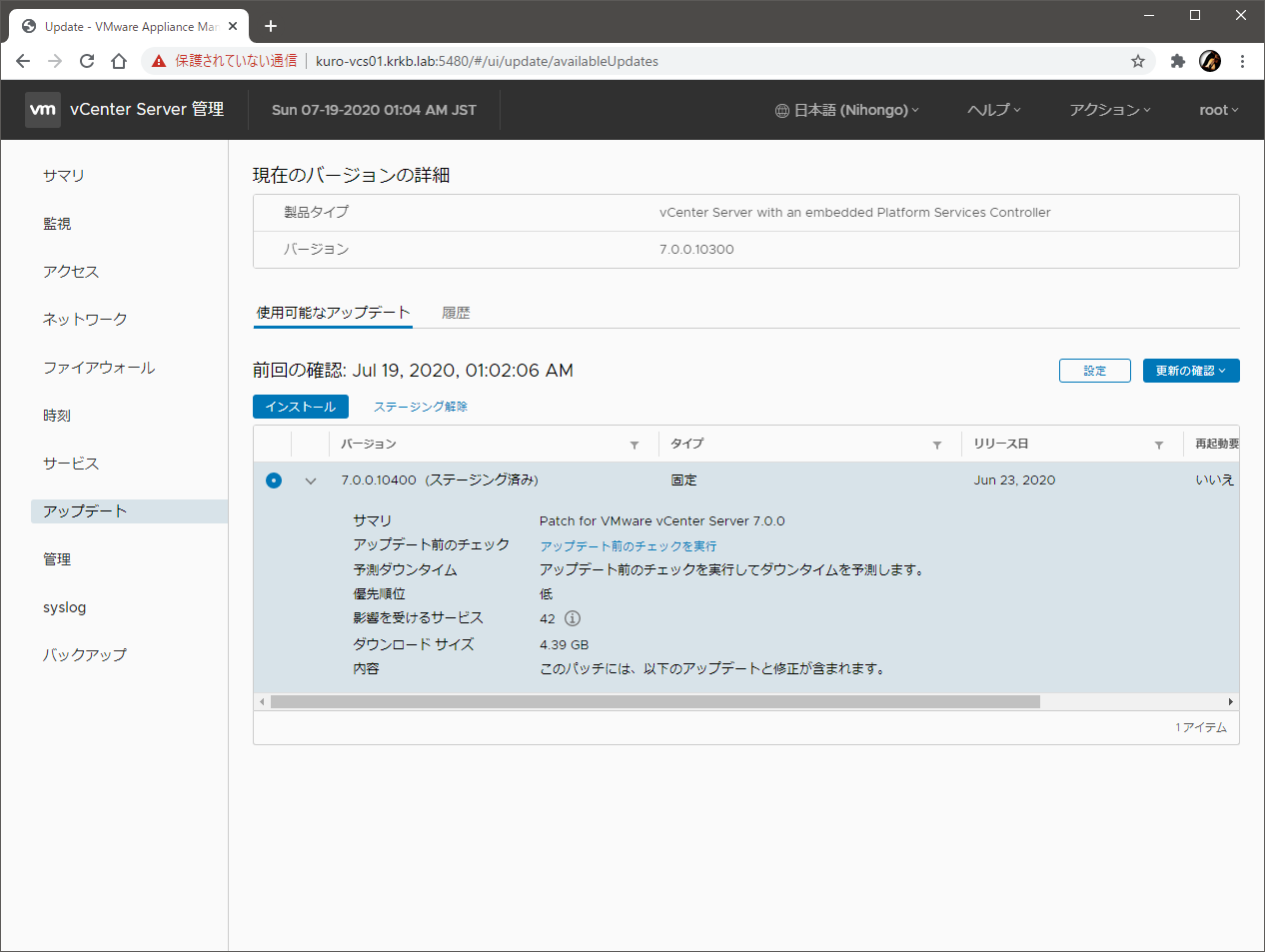Click the browser reload icon

[x=87, y=61]
